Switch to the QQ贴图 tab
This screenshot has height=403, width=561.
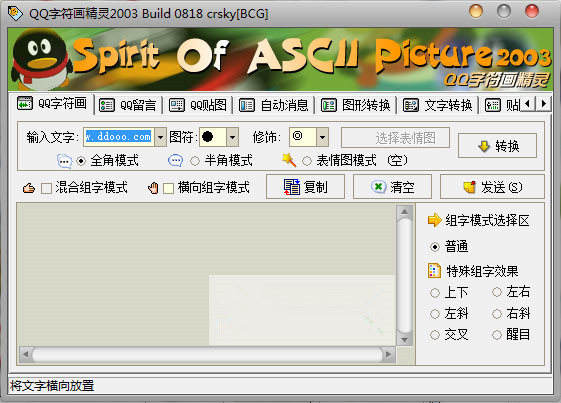click(197, 105)
